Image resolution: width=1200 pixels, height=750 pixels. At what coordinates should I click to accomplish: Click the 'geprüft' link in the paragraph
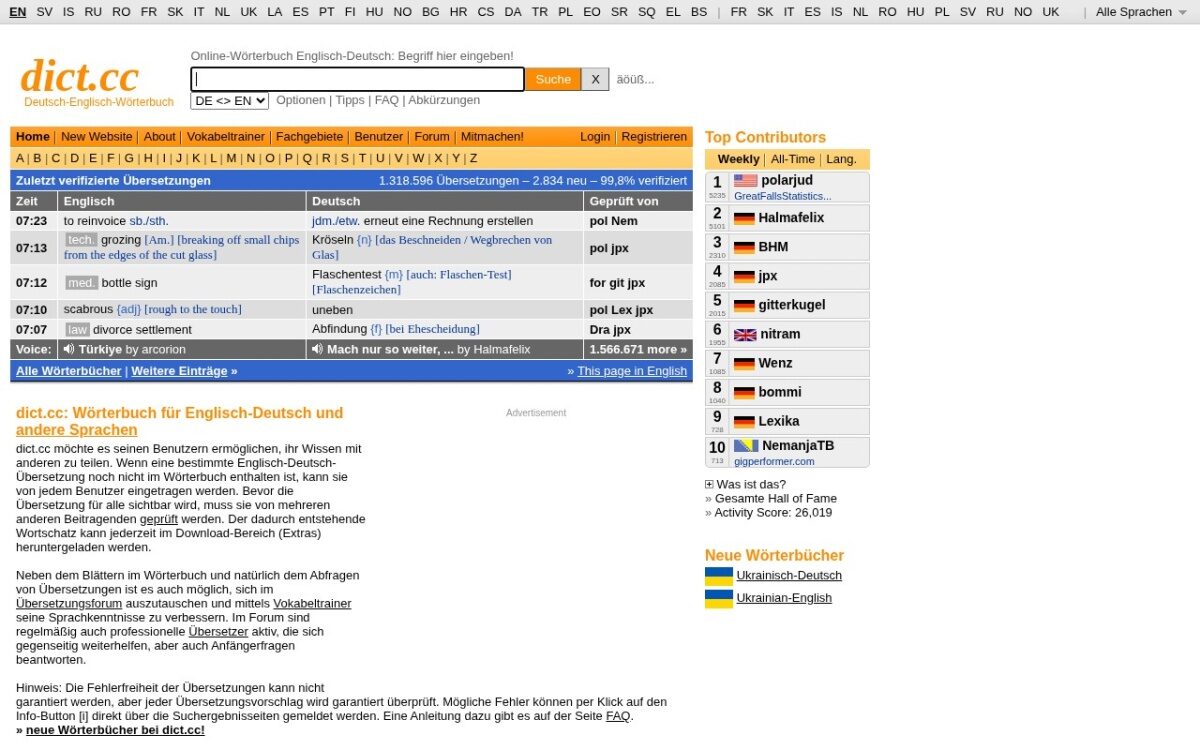tap(159, 520)
